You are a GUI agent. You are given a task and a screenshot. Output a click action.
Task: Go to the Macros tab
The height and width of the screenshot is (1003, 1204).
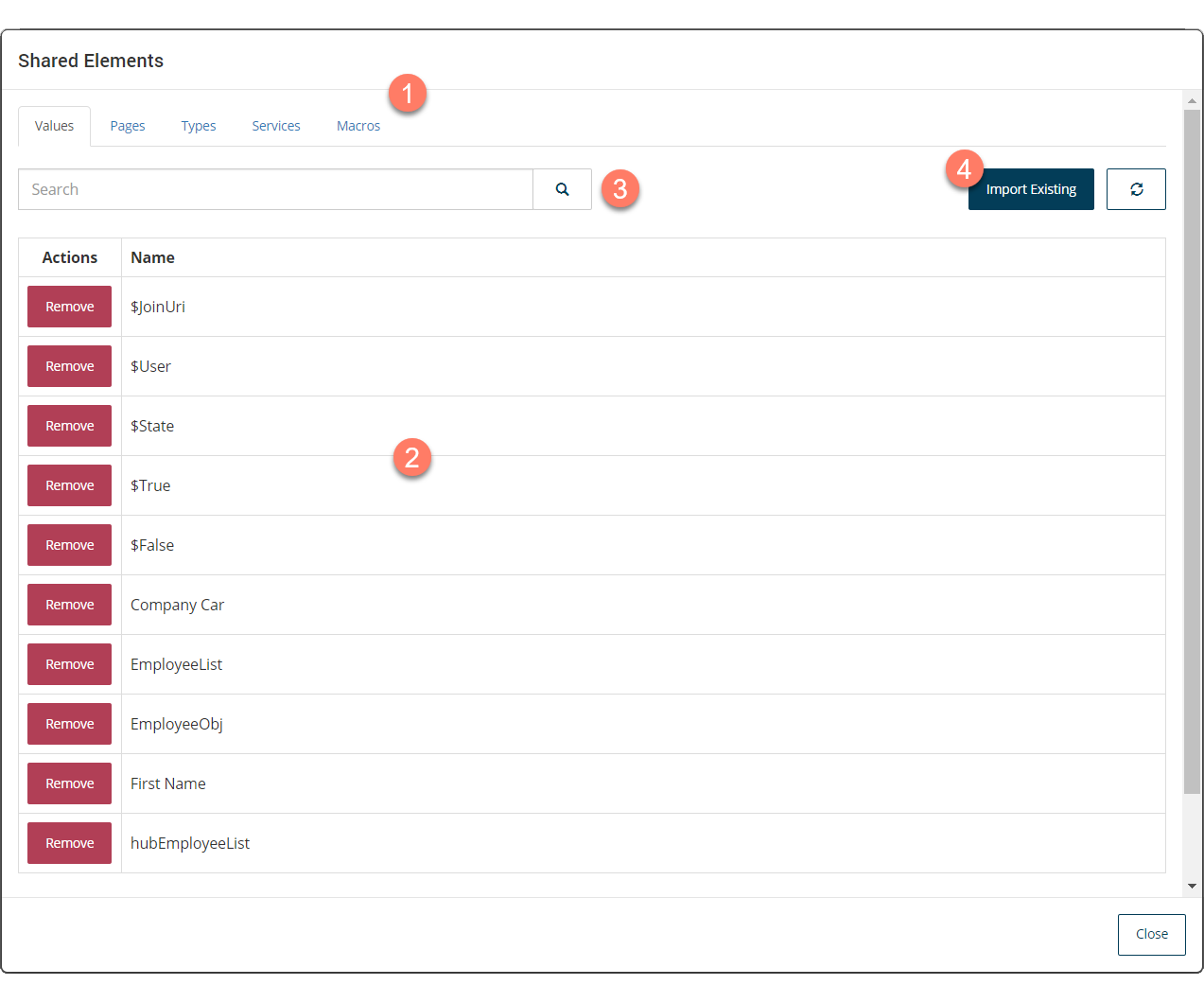pyautogui.click(x=358, y=126)
